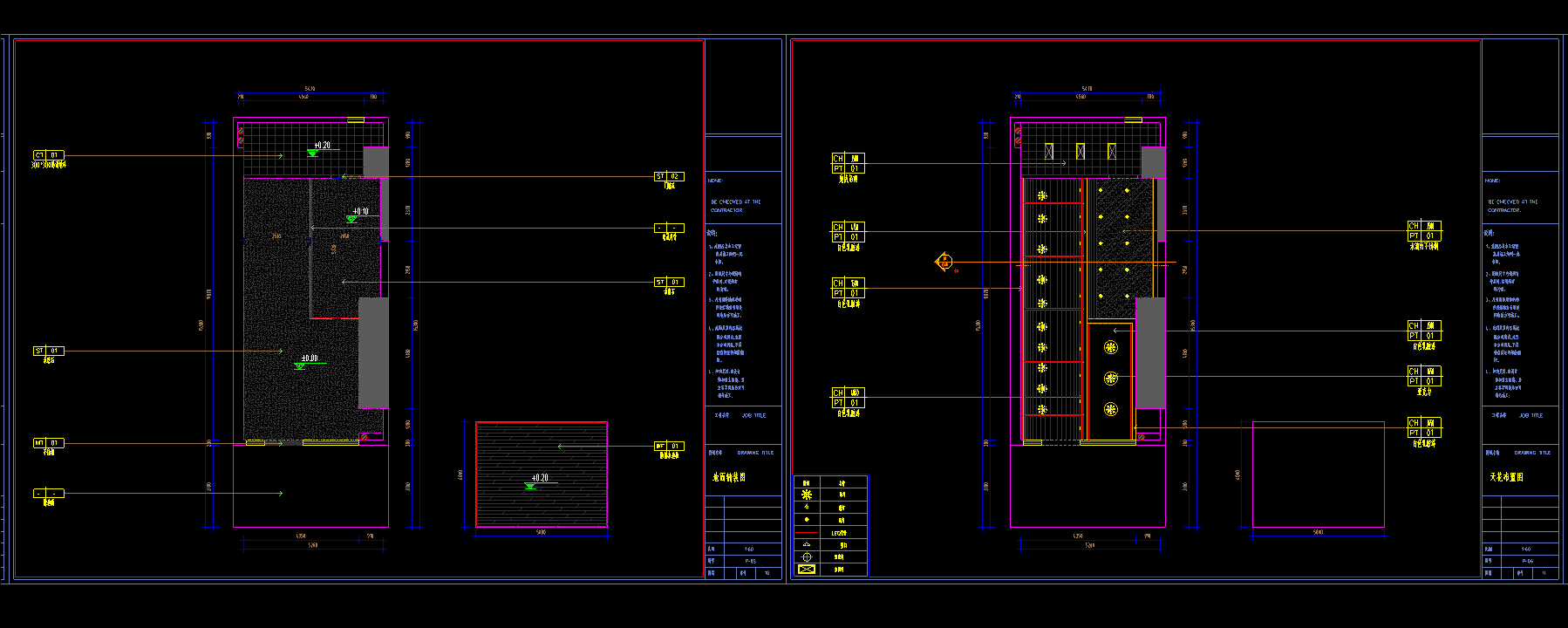This screenshot has width=1568, height=628.
Task: Select the 天花布置图 drawing title text
Action: [1506, 477]
